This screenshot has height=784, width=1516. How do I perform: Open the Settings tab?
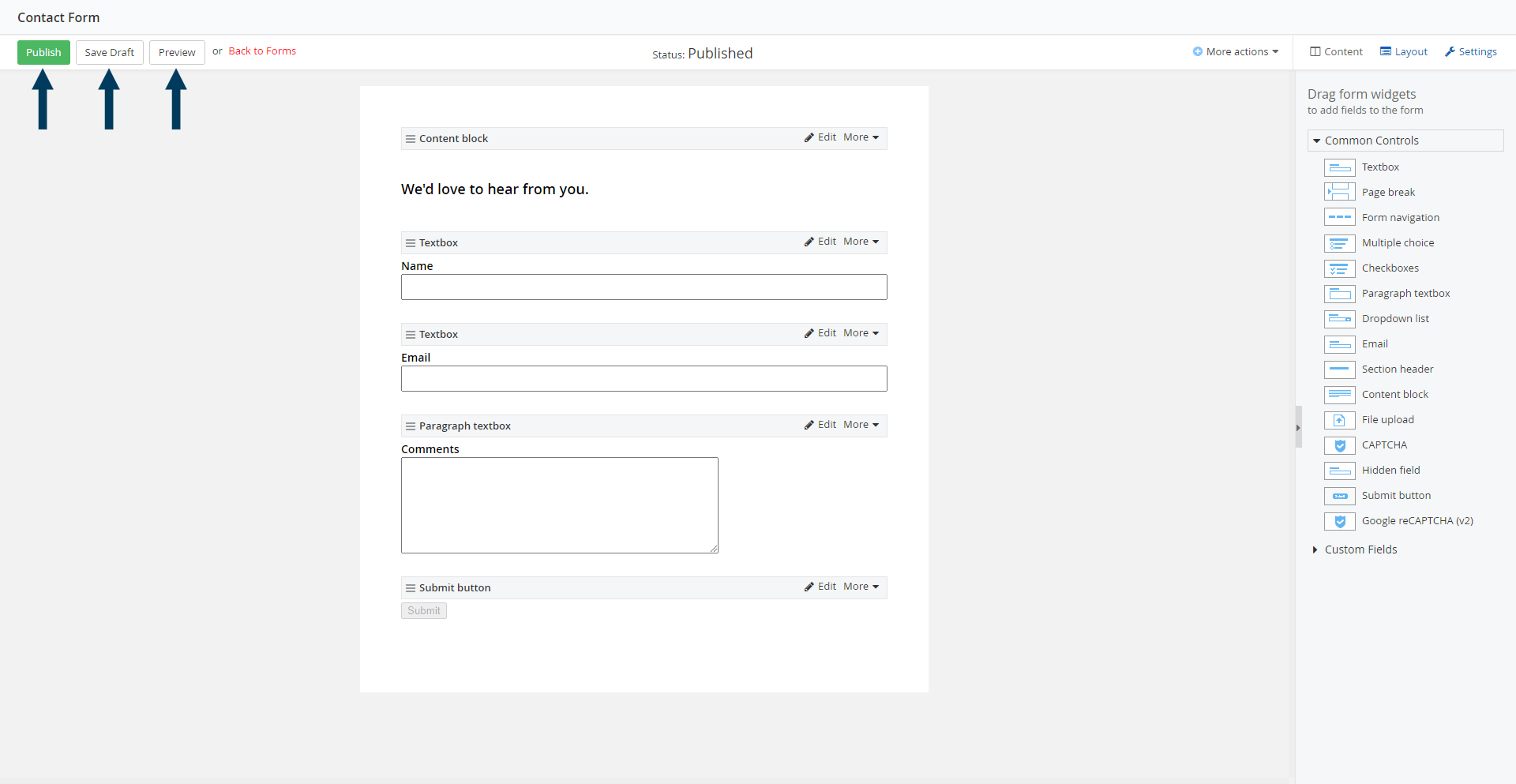click(x=1470, y=51)
